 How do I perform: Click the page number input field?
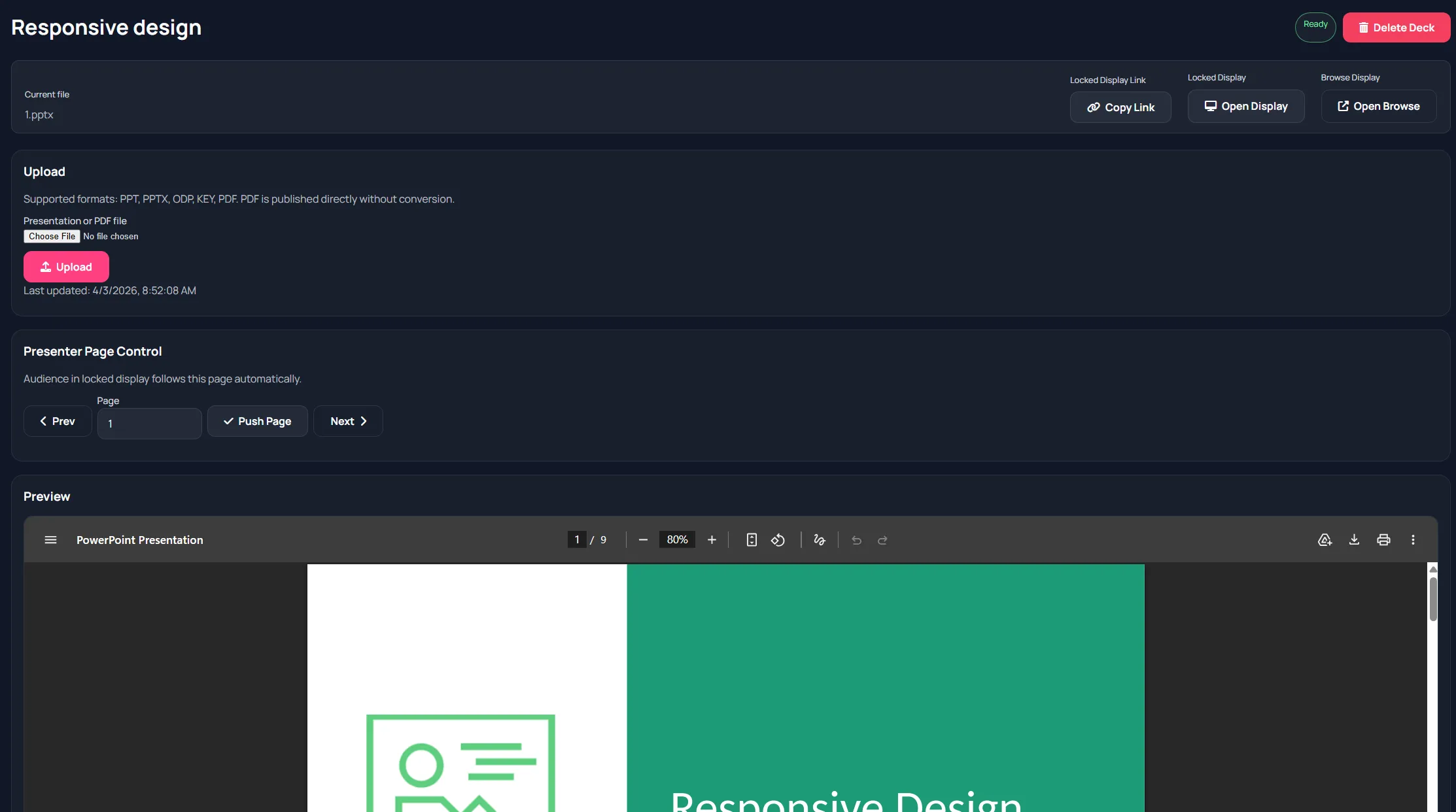coord(149,423)
